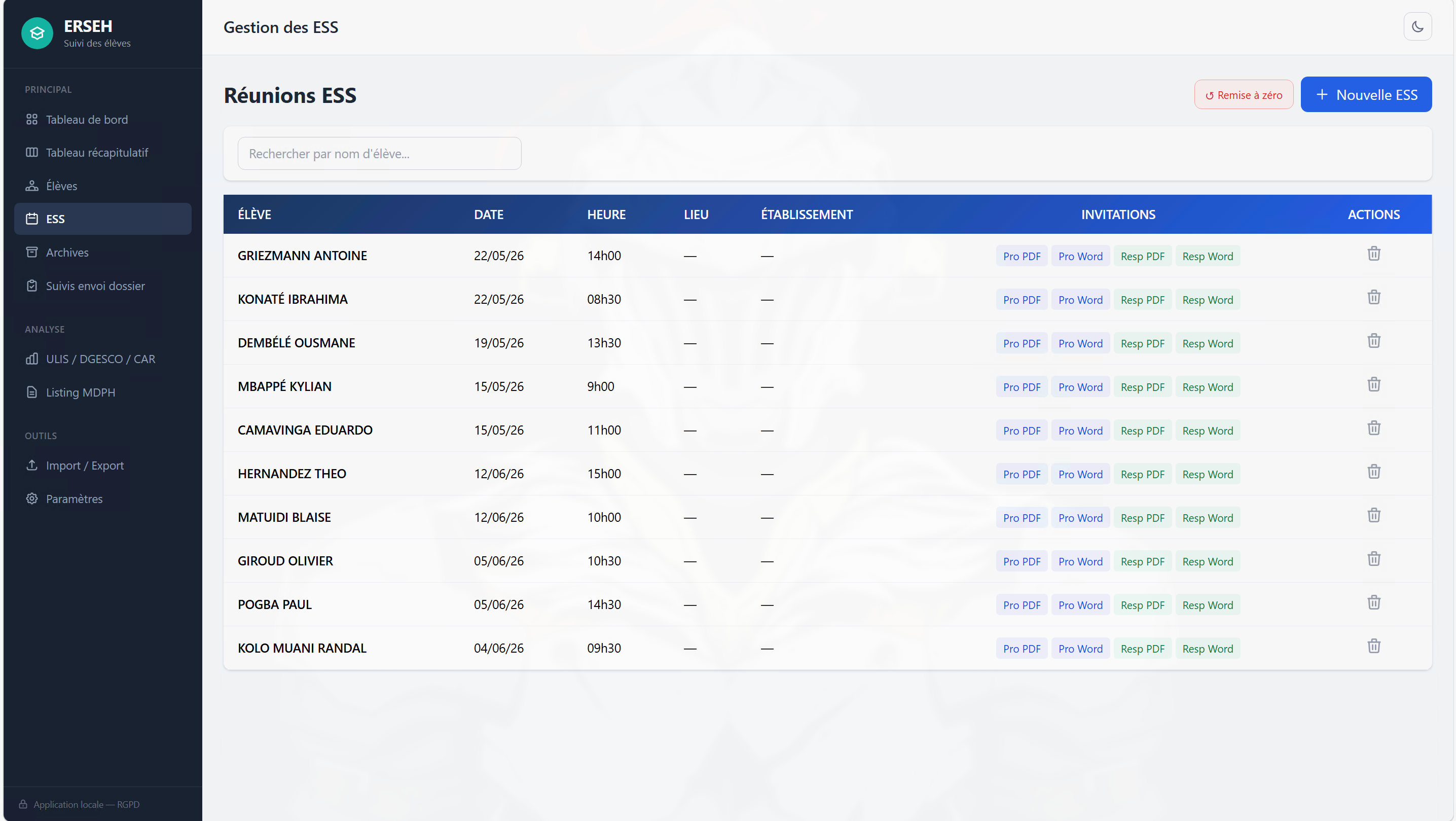This screenshot has height=821, width=1456.
Task: Download Pro PDF for KONATÉ IBRAHIMA
Action: tap(1022, 300)
